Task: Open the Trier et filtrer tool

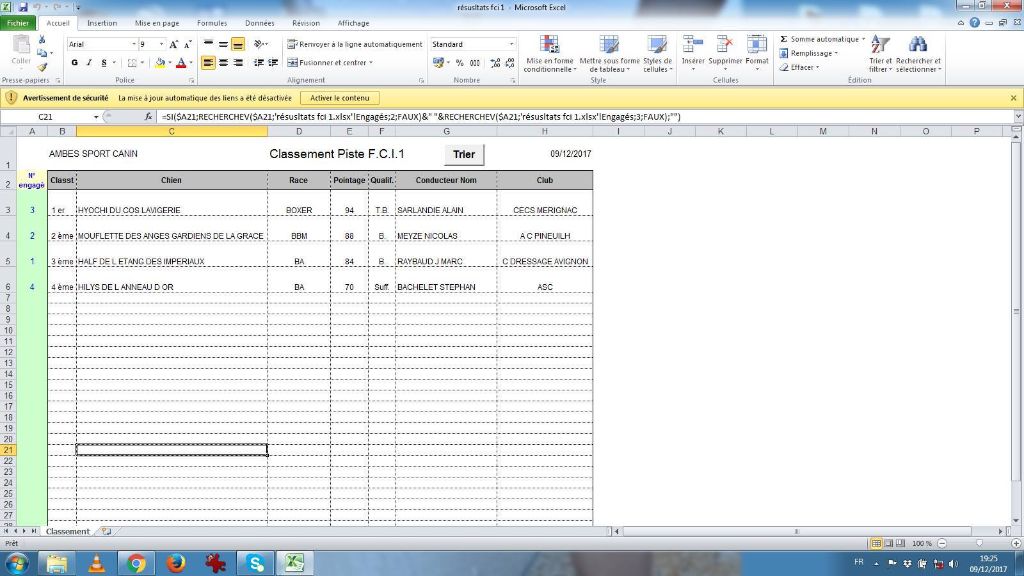Action: [880, 46]
